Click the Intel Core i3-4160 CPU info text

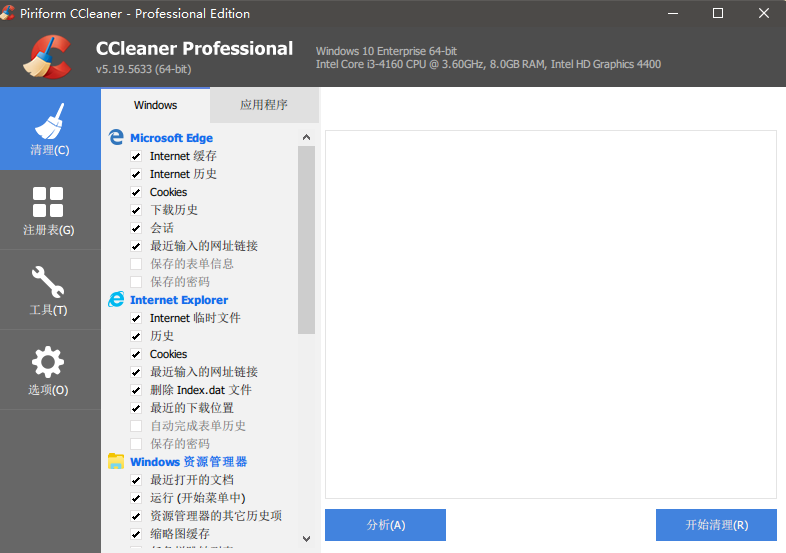(x=488, y=64)
